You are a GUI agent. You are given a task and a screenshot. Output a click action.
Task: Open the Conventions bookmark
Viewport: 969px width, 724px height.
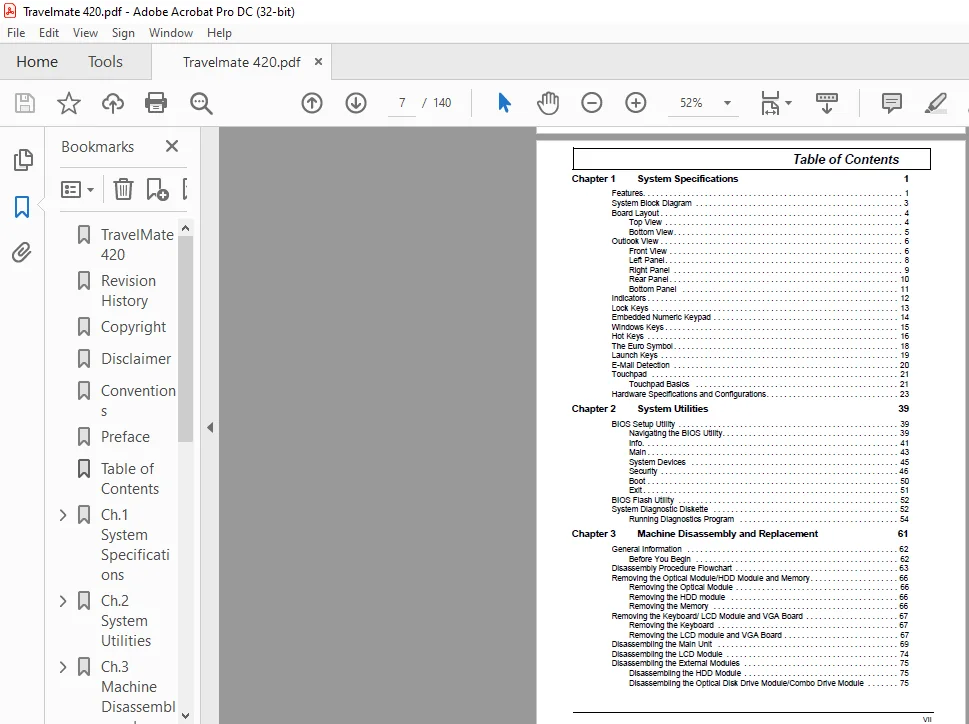(138, 400)
